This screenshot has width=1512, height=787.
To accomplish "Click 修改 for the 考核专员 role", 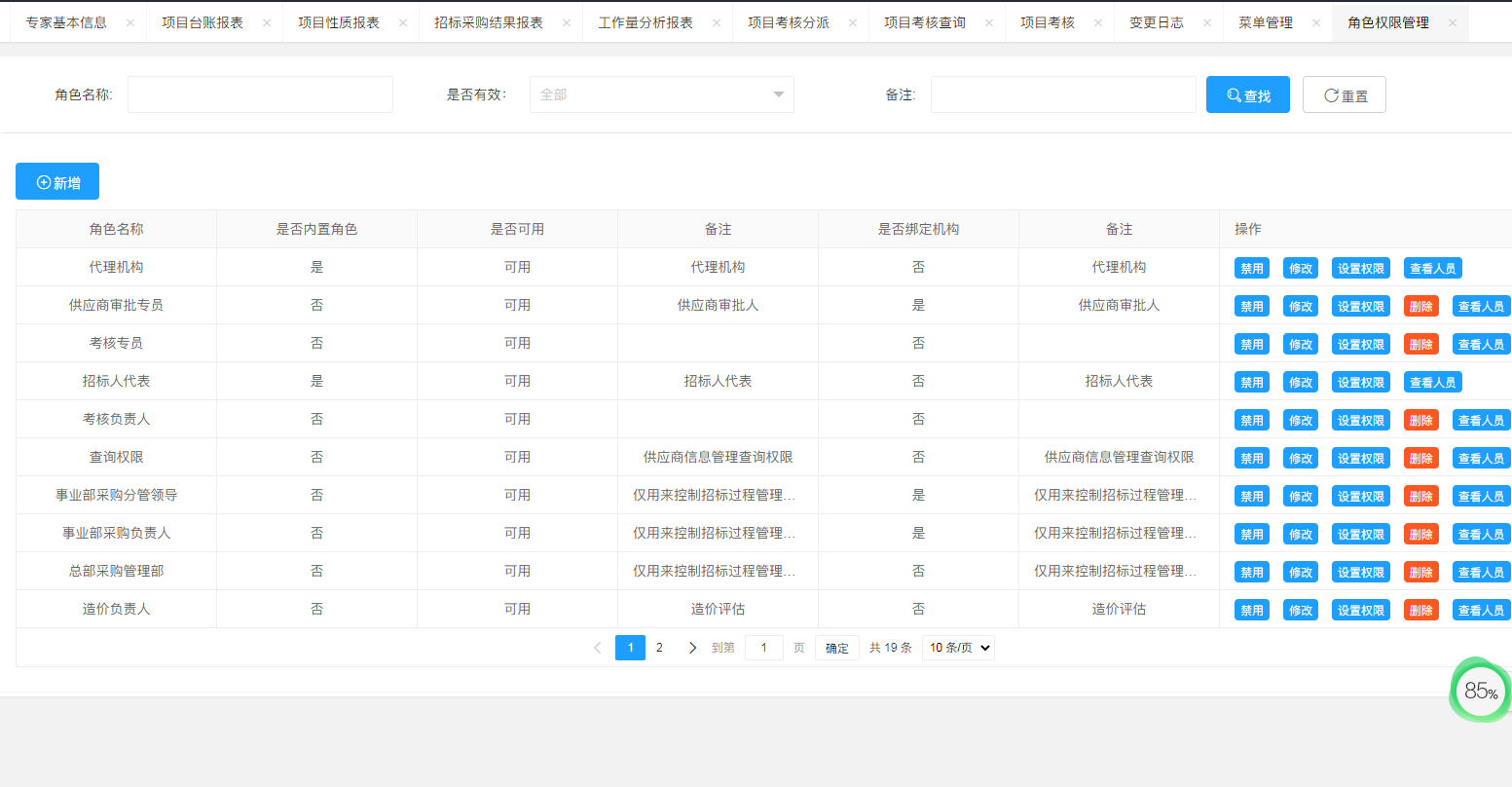I will click(1300, 343).
